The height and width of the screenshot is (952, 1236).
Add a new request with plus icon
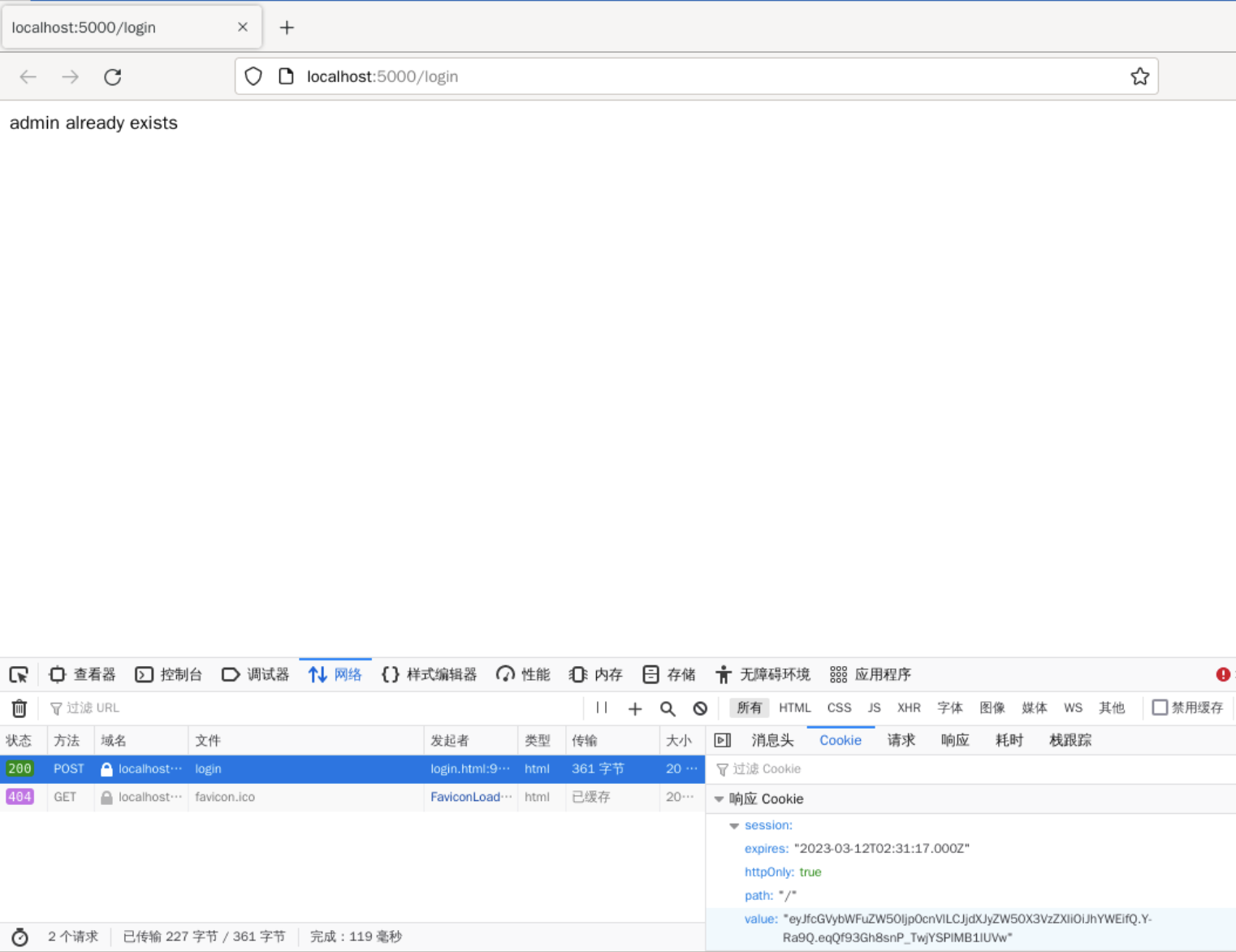point(635,708)
